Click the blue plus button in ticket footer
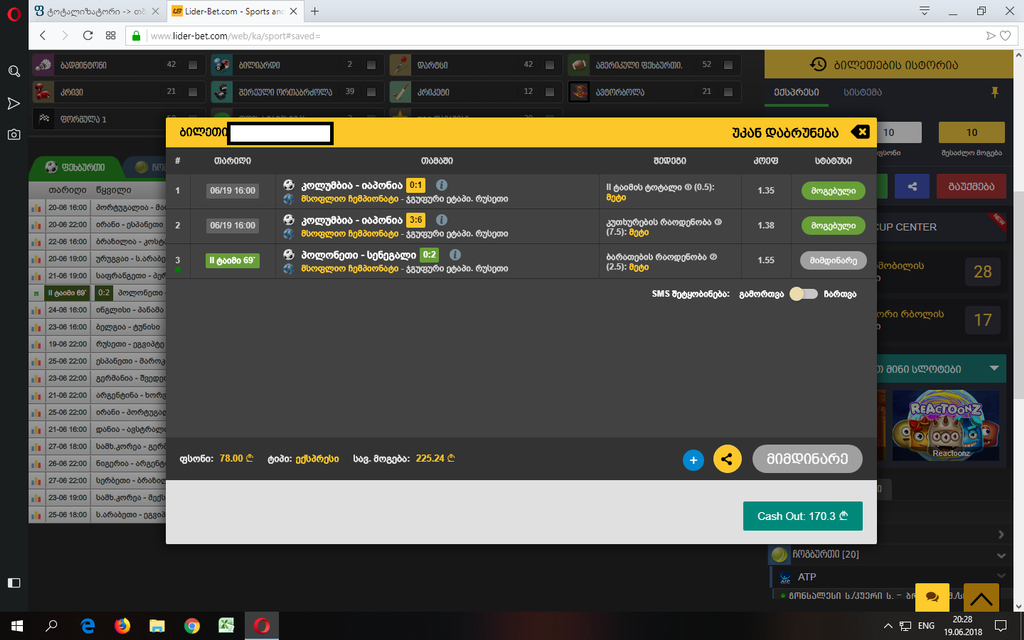1024x640 pixels. pos(694,460)
